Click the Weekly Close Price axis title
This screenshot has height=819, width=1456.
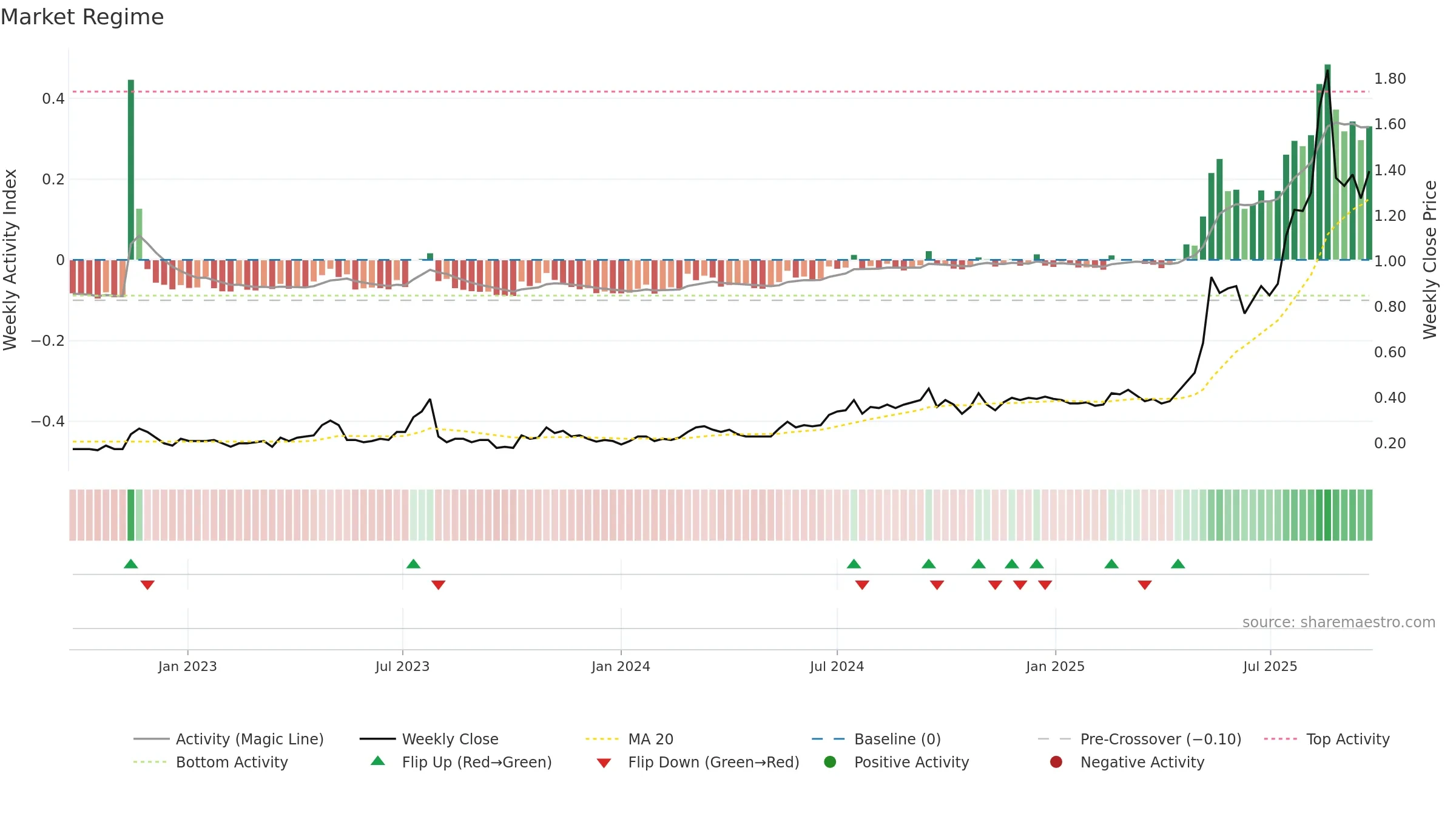[1430, 260]
